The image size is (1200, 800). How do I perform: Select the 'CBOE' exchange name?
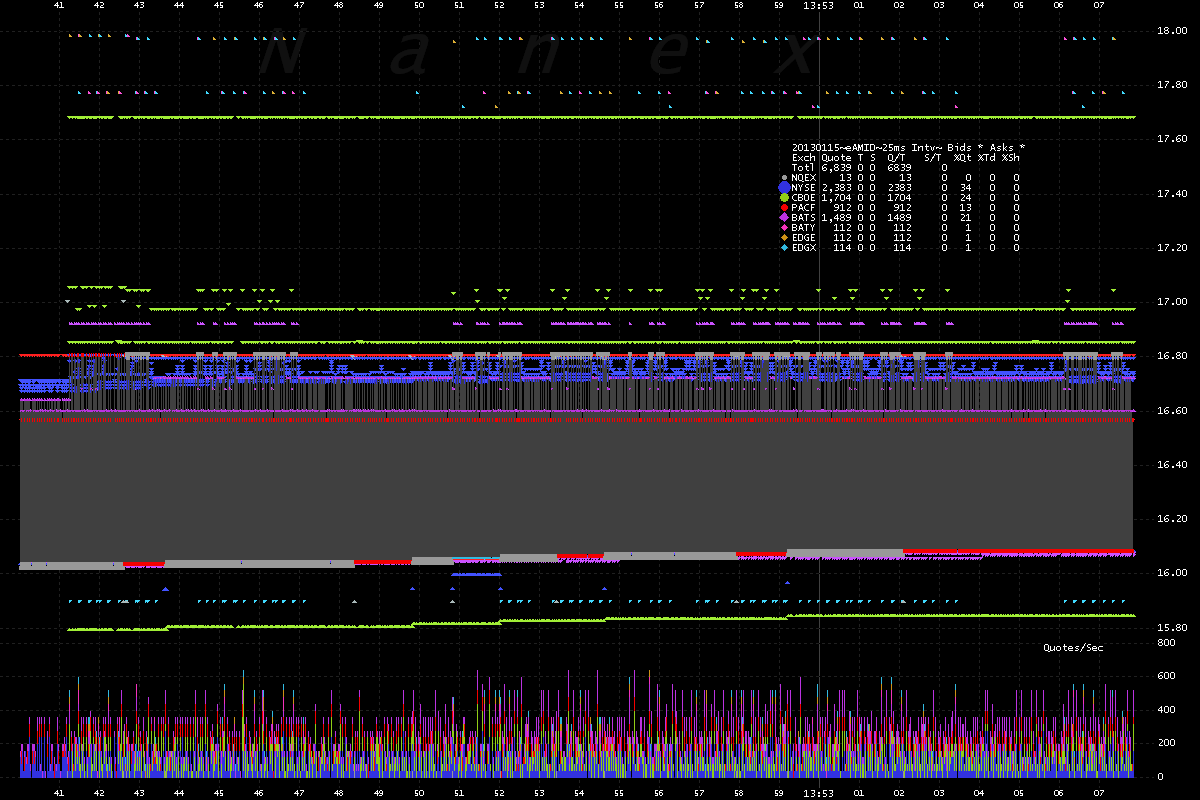coord(803,197)
